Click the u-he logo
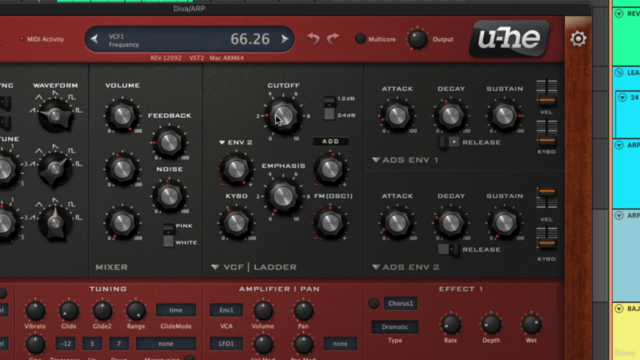This screenshot has height=360, width=640. (509, 38)
